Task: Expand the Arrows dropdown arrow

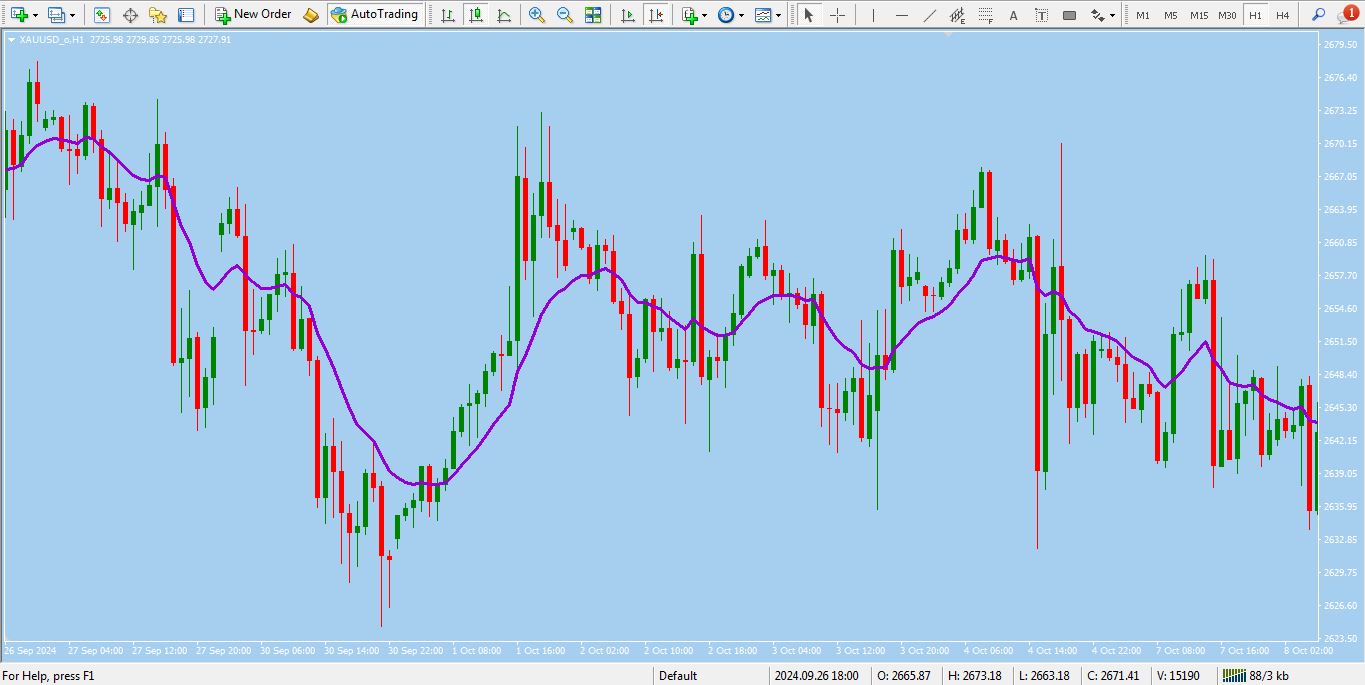Action: [x=1112, y=15]
